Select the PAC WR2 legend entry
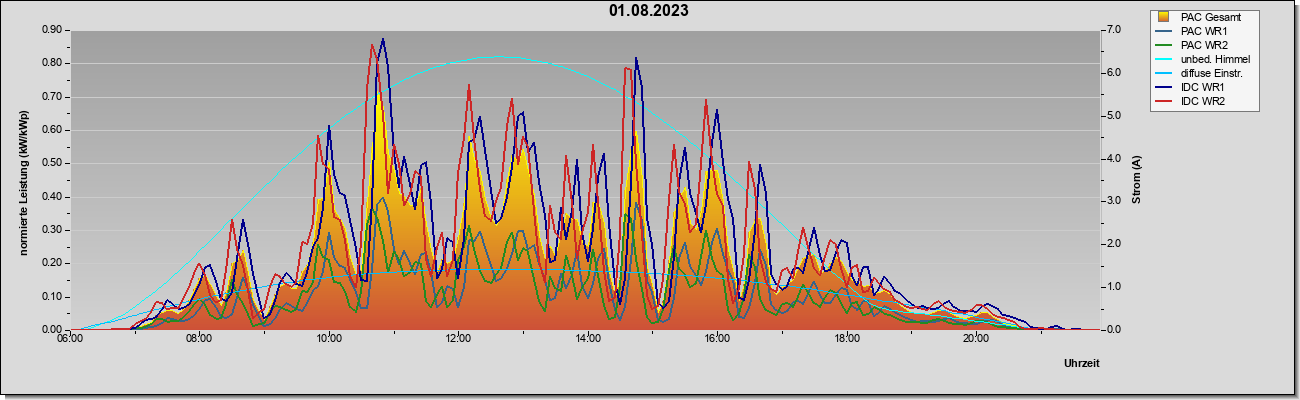Image resolution: width=1300 pixels, height=400 pixels. pos(1204,45)
